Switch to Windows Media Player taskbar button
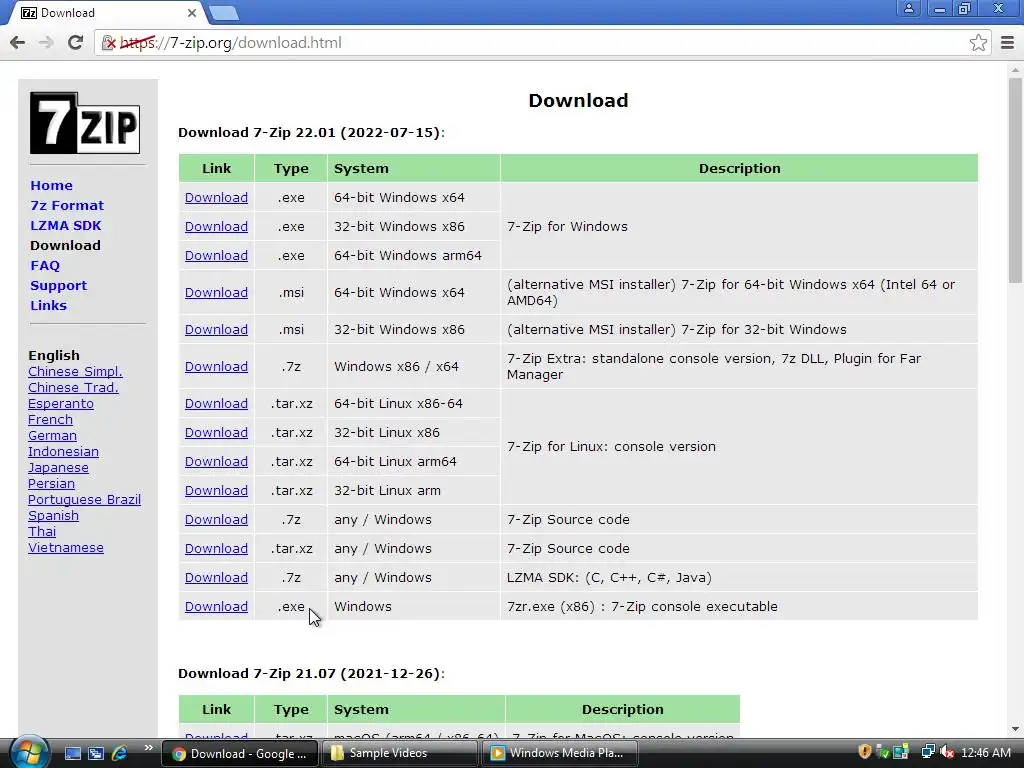The width and height of the screenshot is (1024, 768). [560, 754]
